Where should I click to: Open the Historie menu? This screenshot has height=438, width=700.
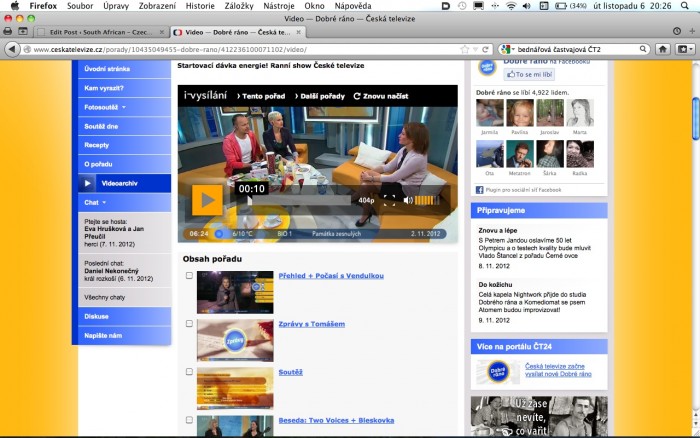200,6
